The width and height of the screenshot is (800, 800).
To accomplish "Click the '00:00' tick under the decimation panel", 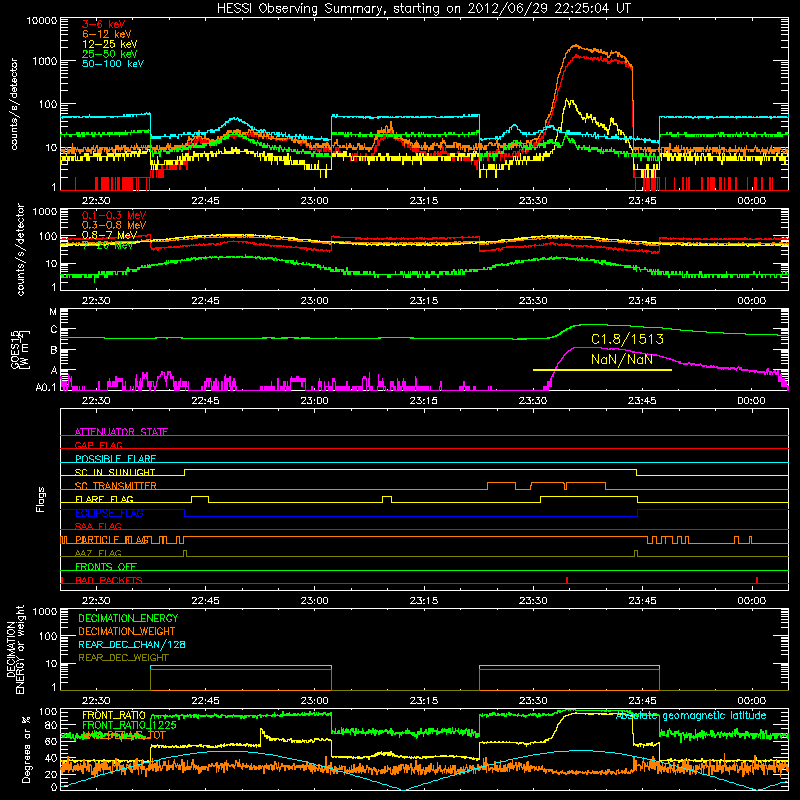I will pyautogui.click(x=752, y=701).
